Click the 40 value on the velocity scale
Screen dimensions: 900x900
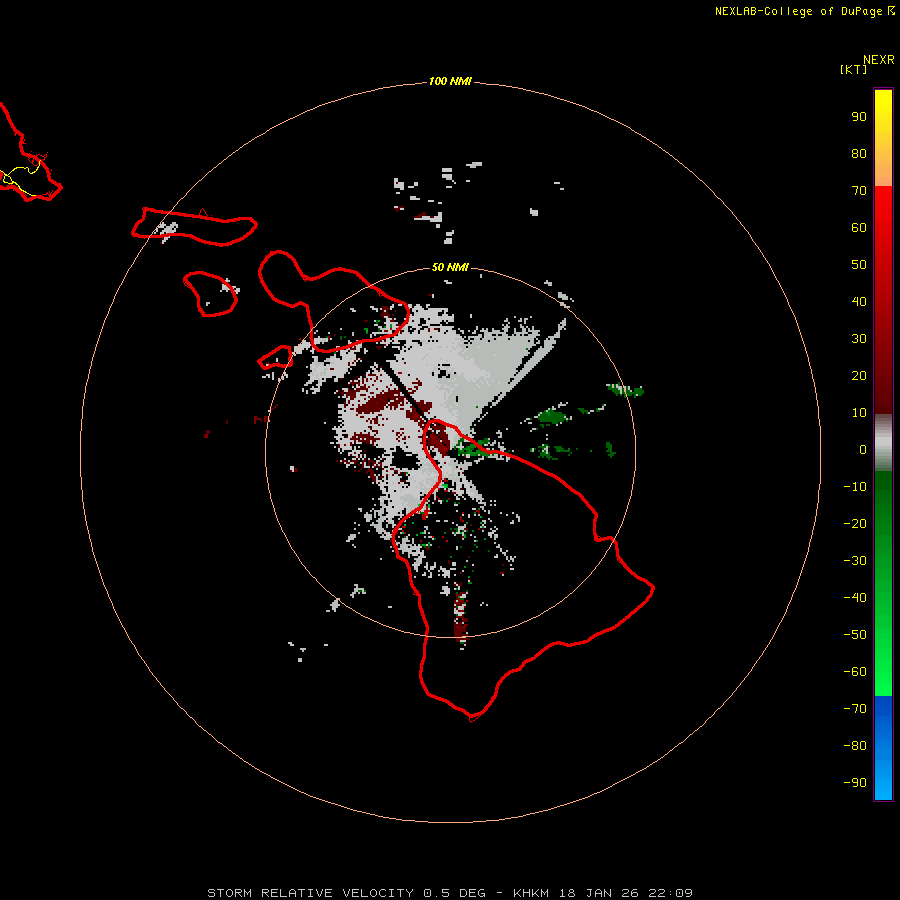(x=859, y=301)
